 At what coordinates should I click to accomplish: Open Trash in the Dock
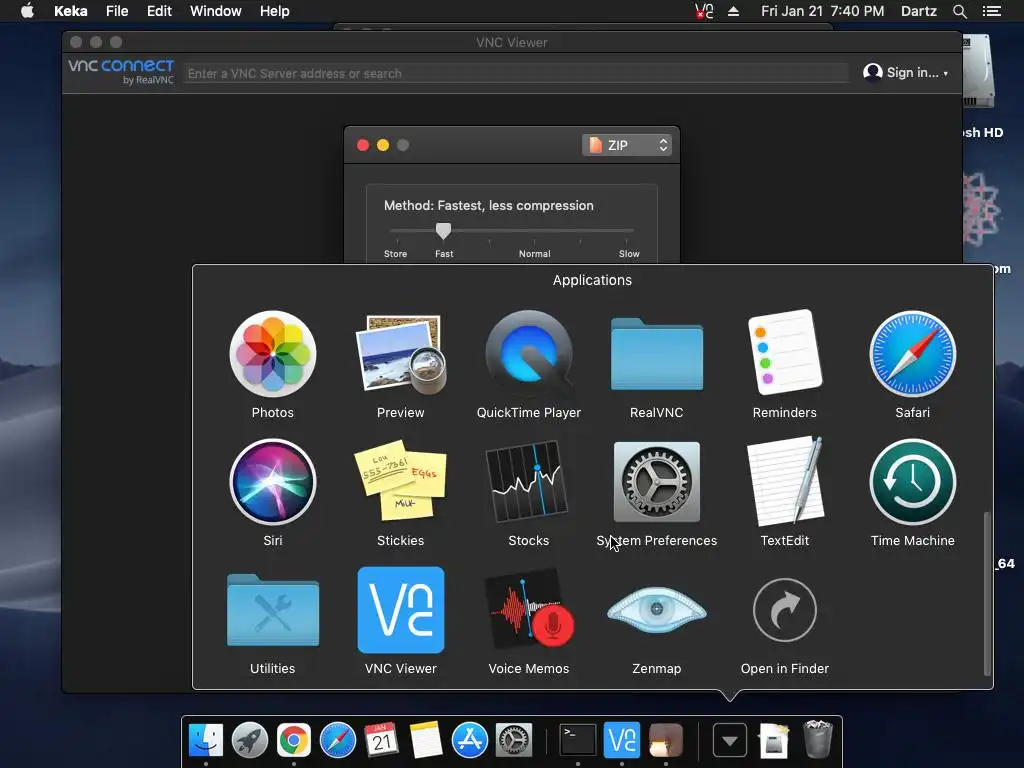pos(818,739)
